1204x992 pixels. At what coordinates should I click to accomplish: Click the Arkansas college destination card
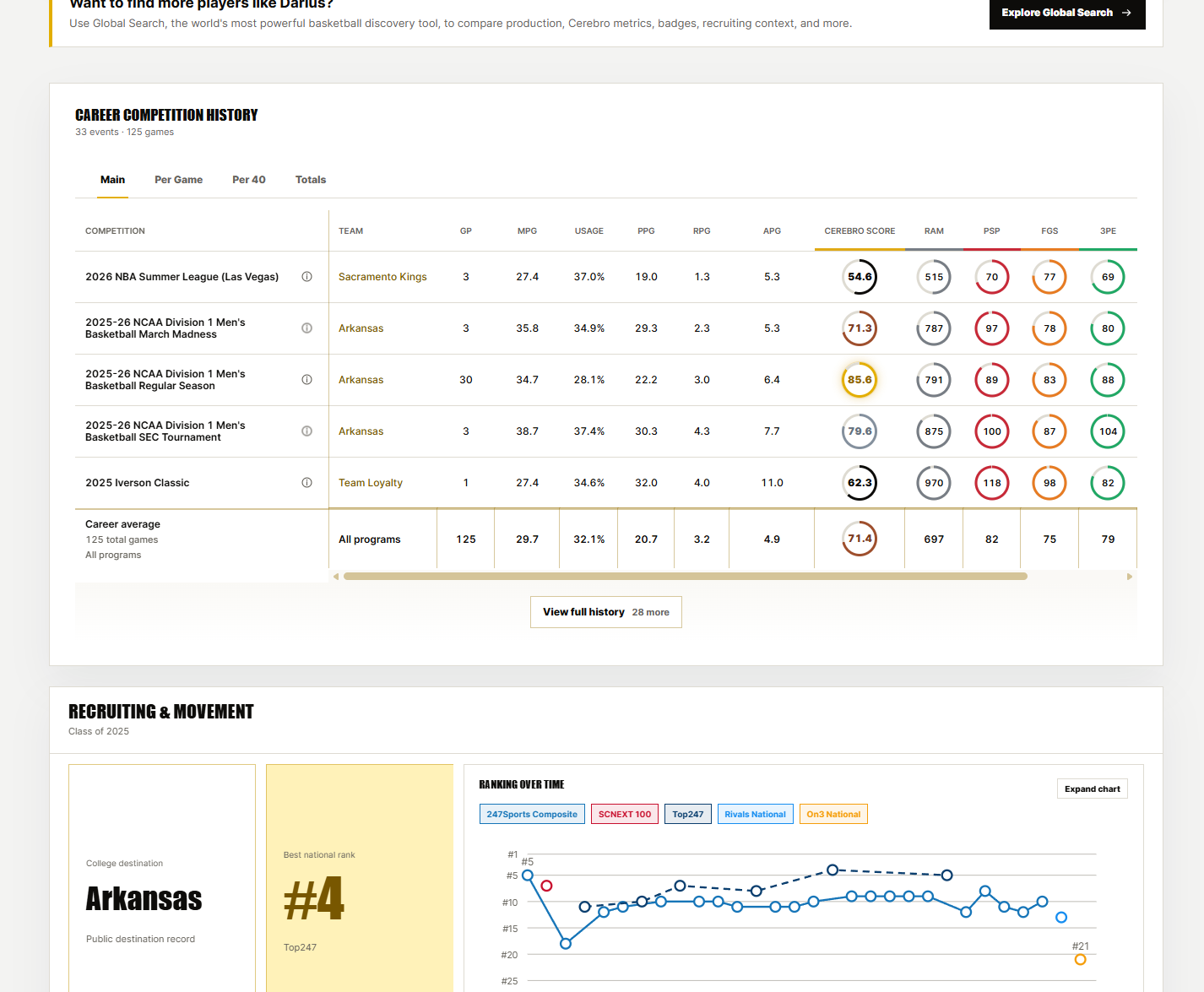pyautogui.click(x=162, y=878)
